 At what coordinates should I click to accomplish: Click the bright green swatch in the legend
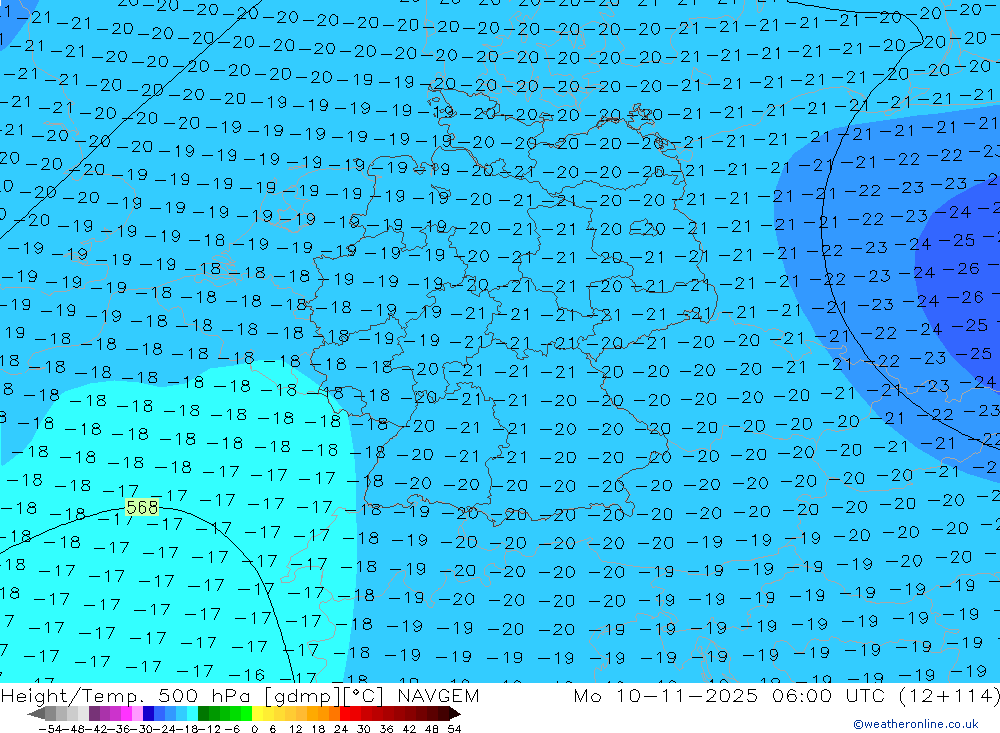pos(246,713)
